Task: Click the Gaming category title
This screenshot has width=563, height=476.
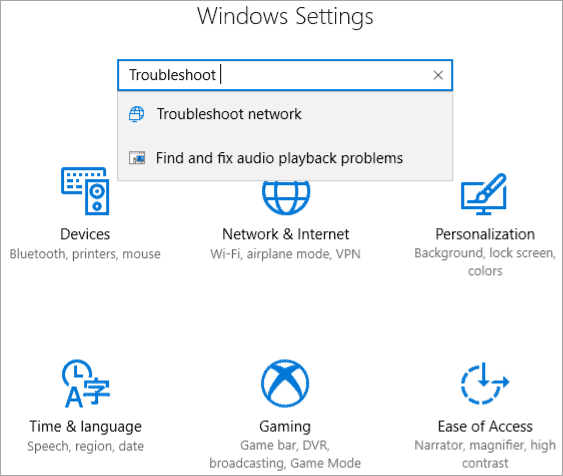Action: coord(285,426)
